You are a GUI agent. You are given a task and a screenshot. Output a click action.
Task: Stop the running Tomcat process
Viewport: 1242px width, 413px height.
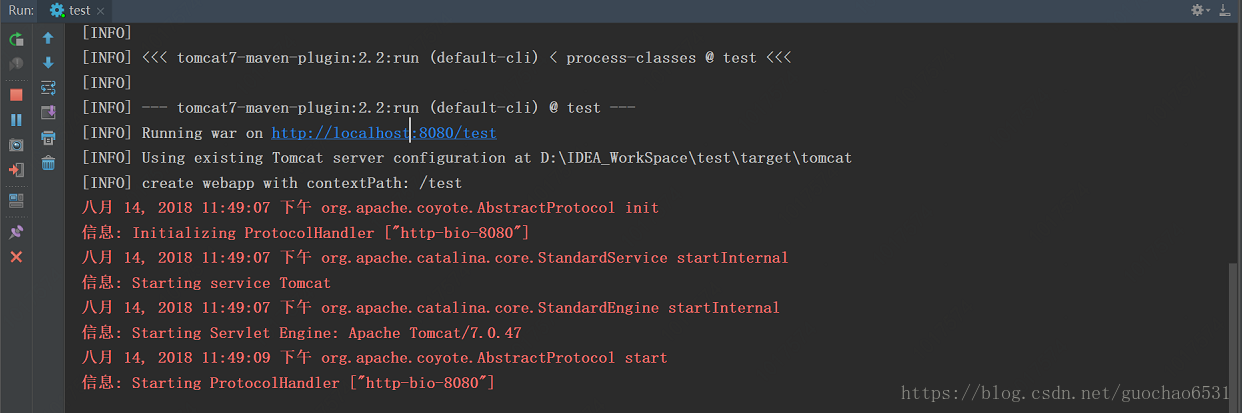(x=16, y=94)
